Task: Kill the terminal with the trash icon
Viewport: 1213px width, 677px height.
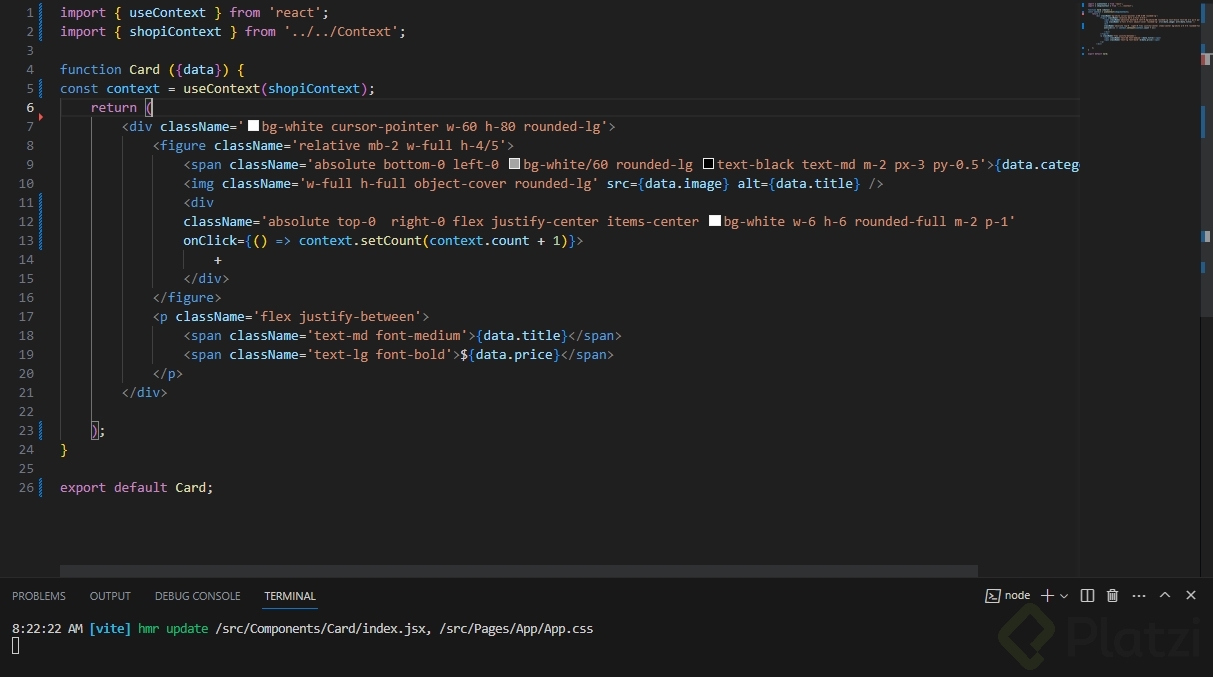Action: [1112, 595]
